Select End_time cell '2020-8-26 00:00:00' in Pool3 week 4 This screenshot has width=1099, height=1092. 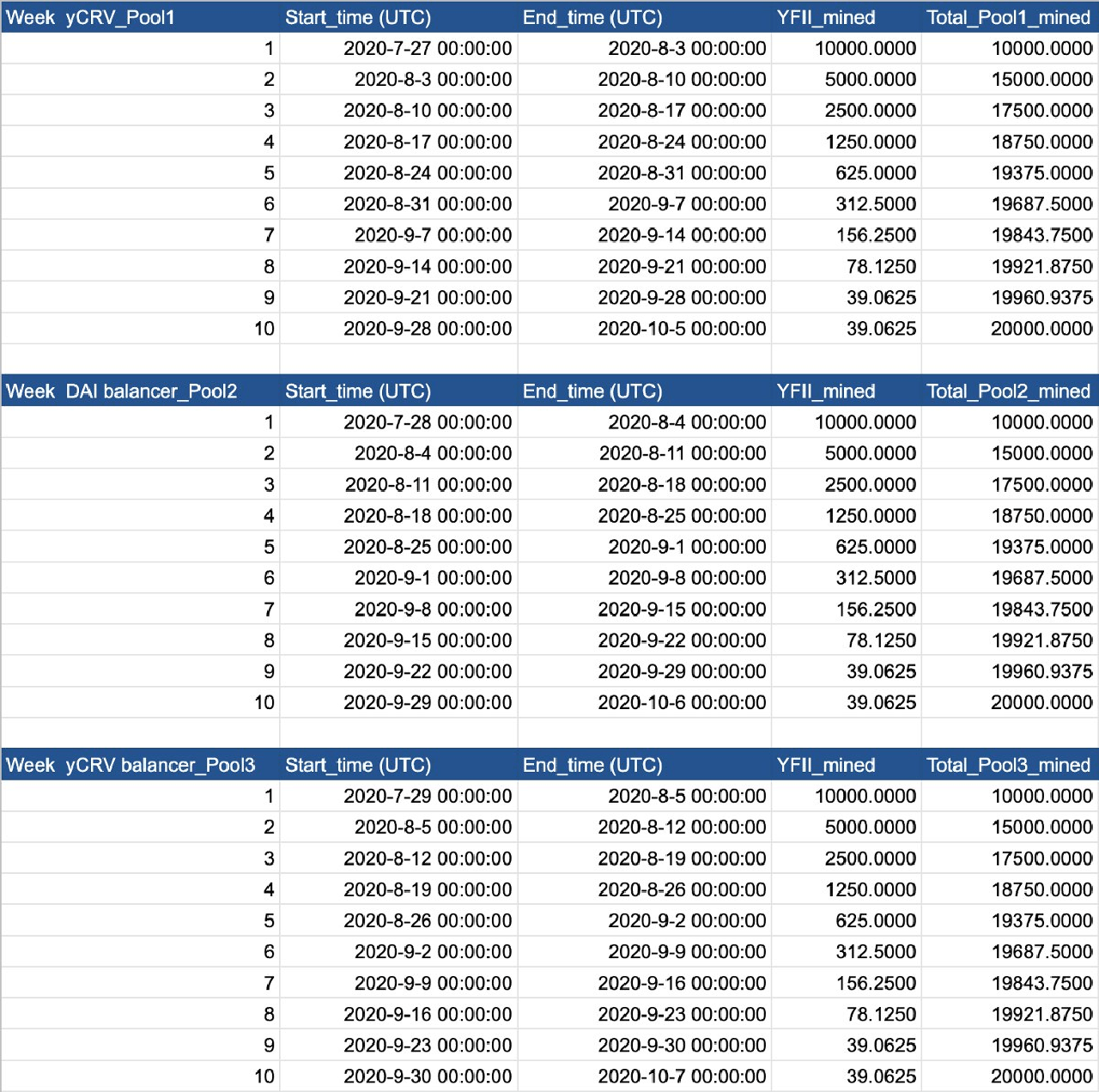click(x=644, y=889)
